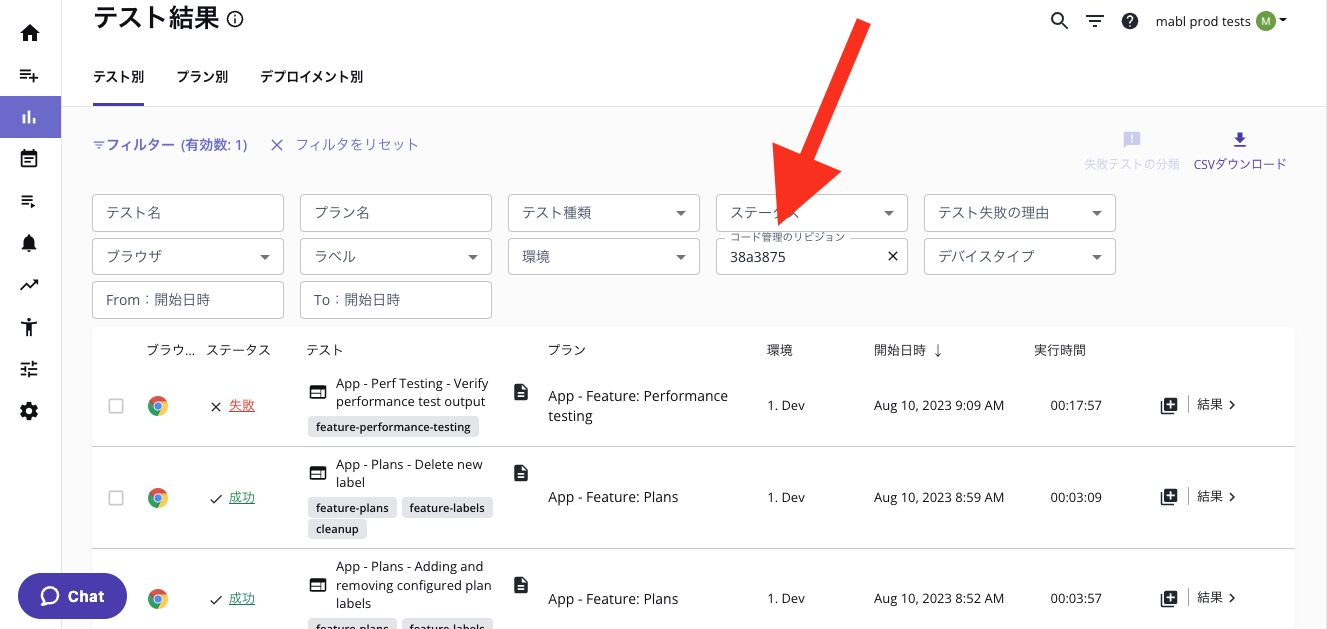
Task: Switch to the プラン別 tab
Action: pos(202,77)
